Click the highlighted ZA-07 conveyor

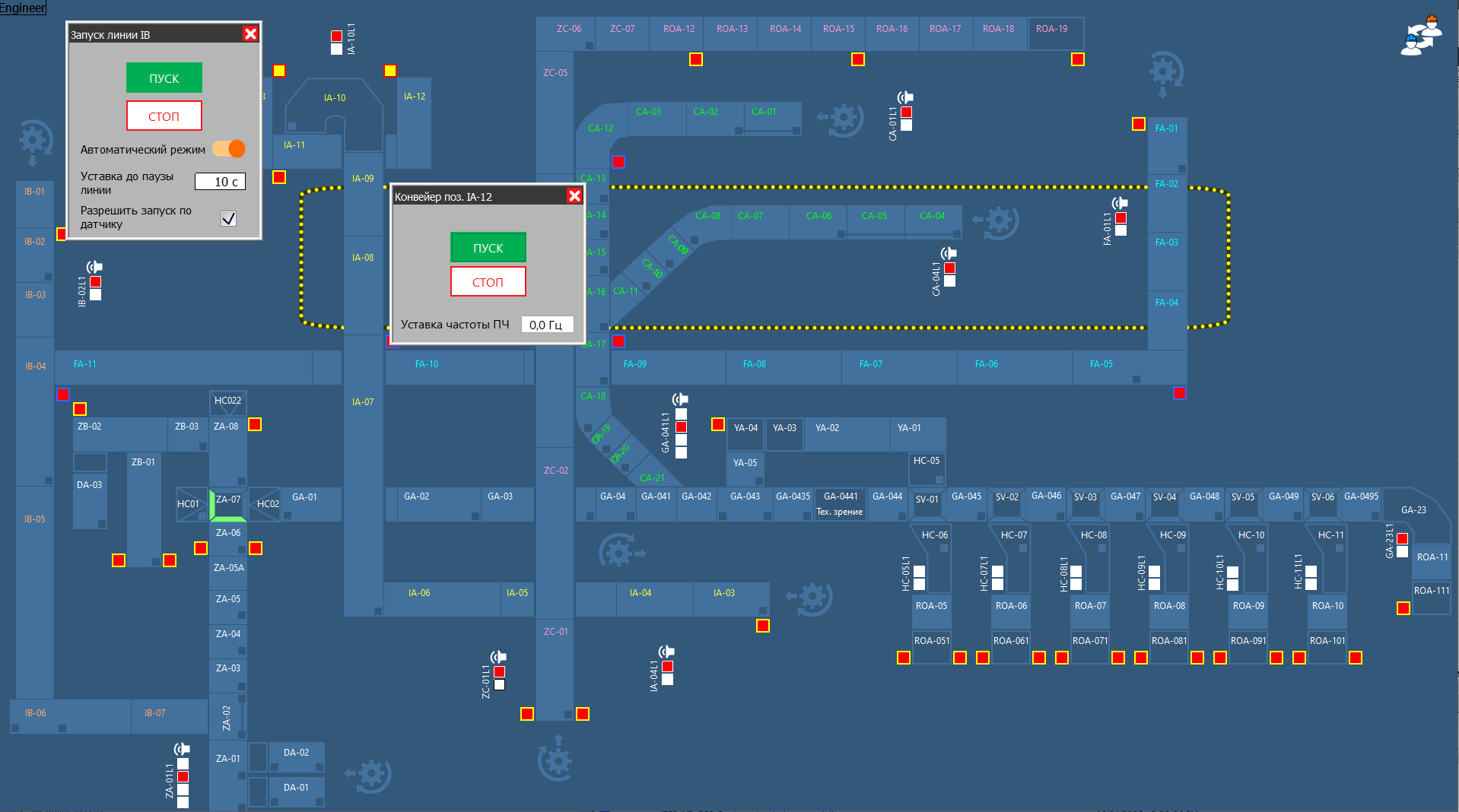228,504
